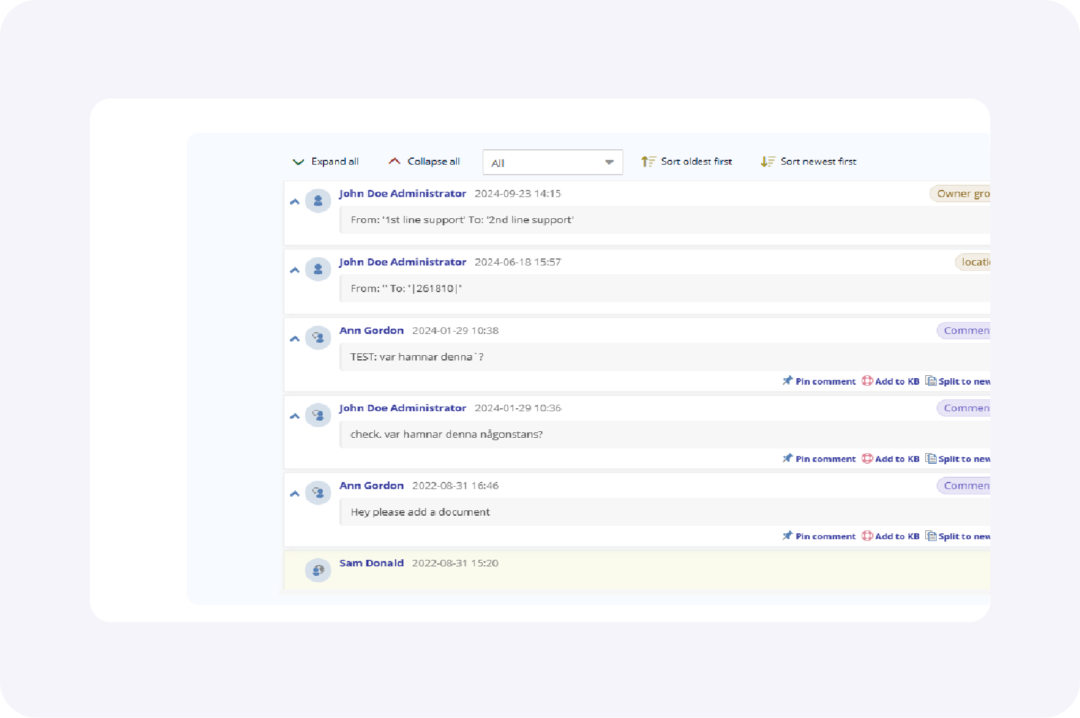
Task: Open John Doe Administrator on 2024-06-18 entry
Action: pyautogui.click(x=402, y=262)
